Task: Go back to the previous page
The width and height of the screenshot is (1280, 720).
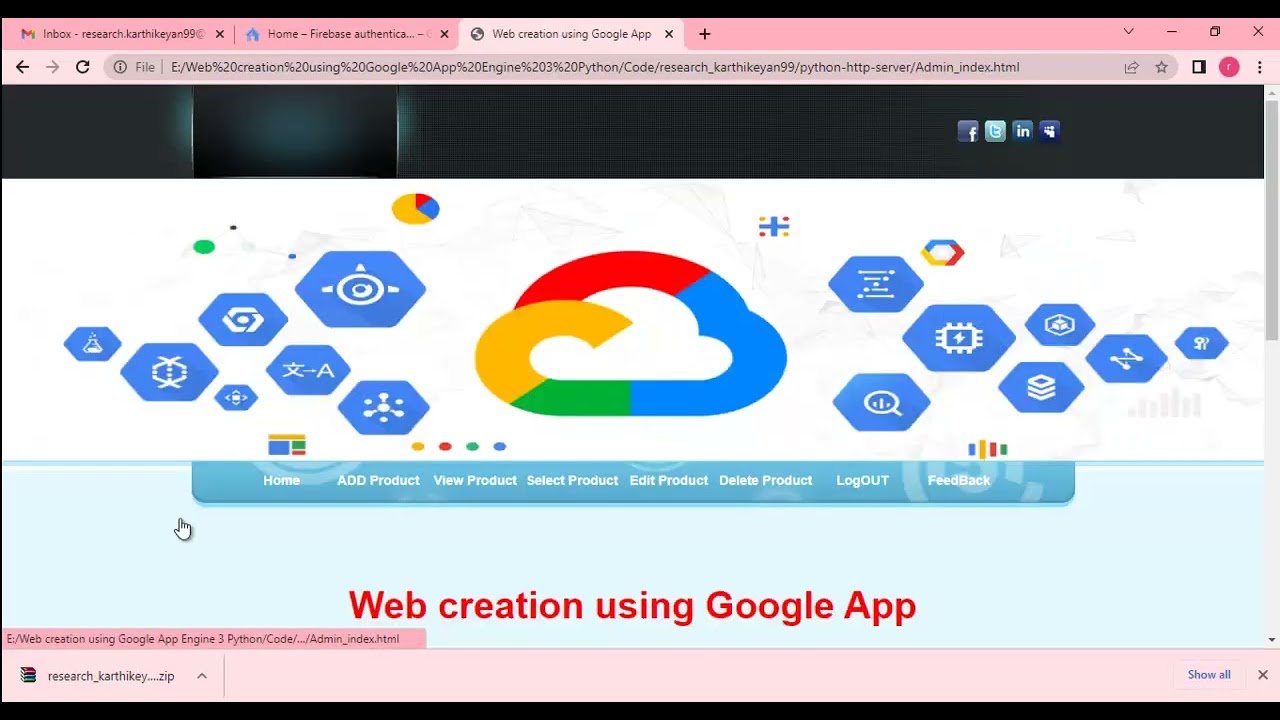Action: 22,67
